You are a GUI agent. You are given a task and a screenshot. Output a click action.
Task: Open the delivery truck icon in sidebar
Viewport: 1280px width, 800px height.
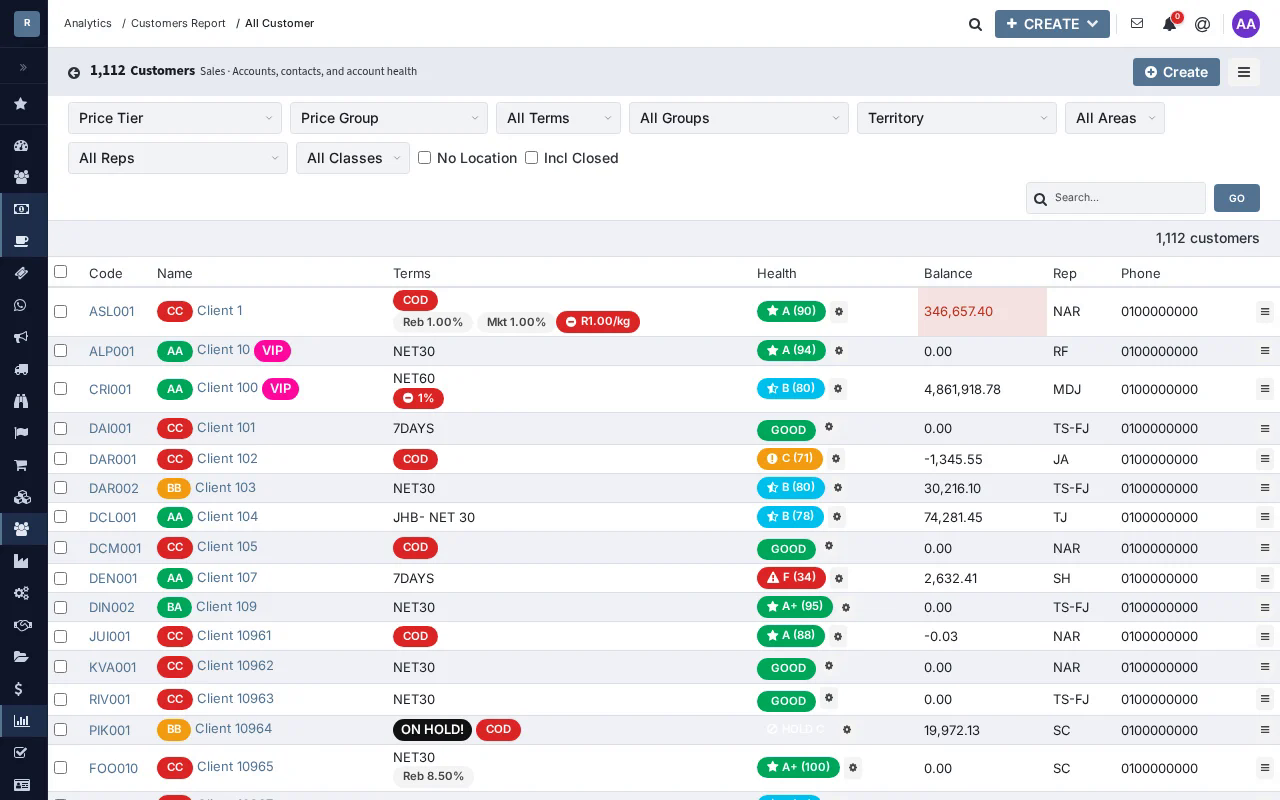click(x=21, y=369)
